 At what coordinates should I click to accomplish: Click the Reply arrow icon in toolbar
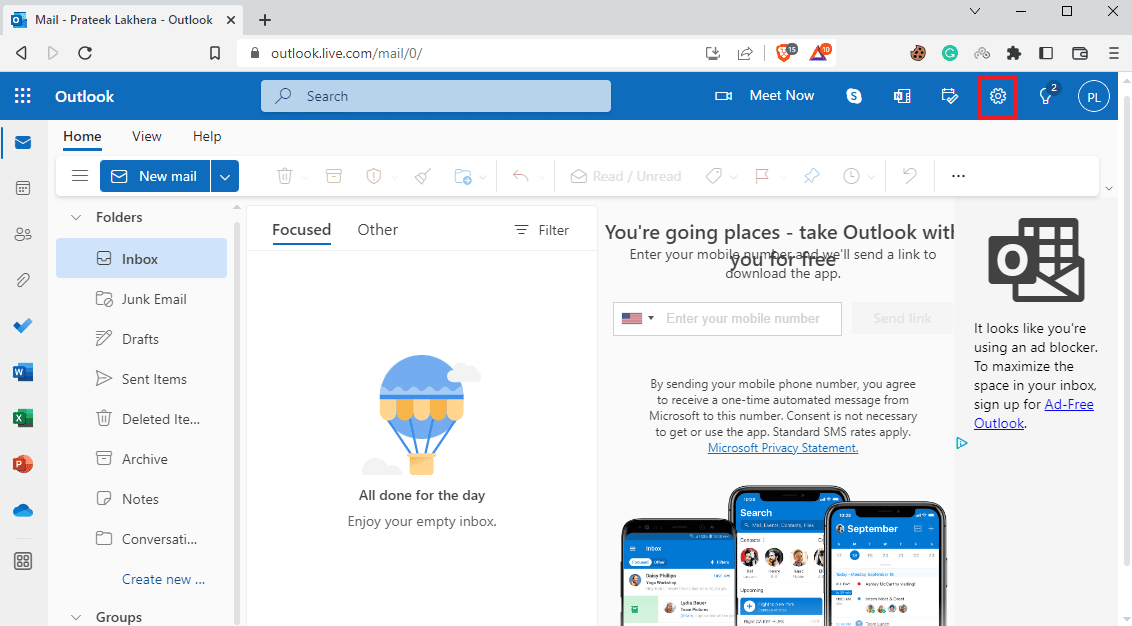[521, 176]
